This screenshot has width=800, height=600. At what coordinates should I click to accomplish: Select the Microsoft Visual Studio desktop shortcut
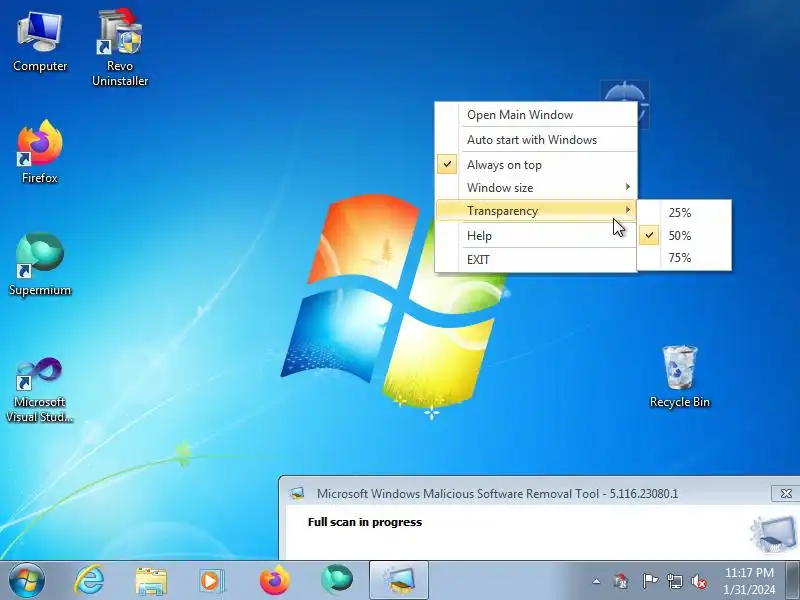[x=40, y=390]
